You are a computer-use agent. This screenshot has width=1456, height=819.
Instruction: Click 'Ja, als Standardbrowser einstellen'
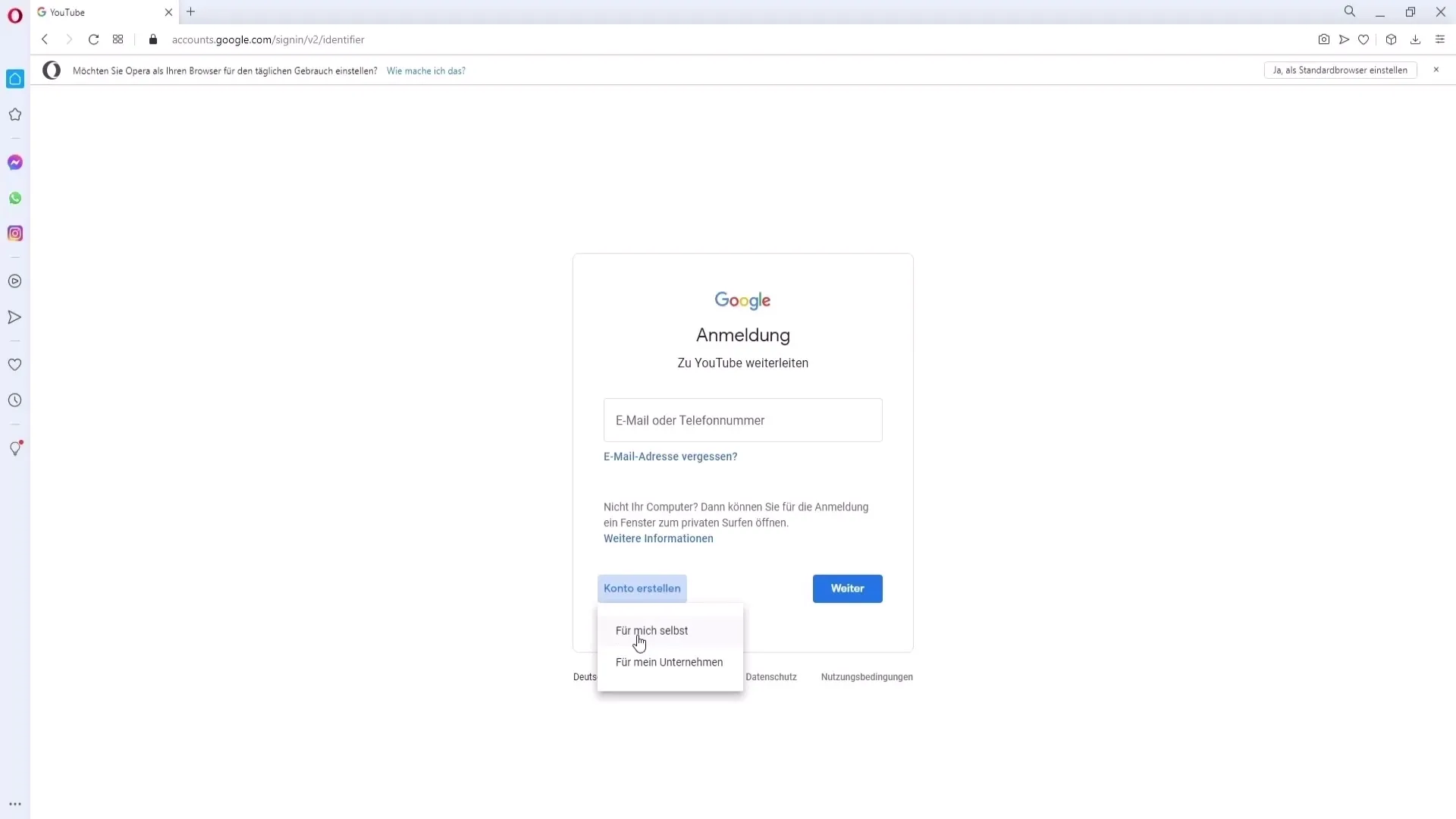(1340, 70)
